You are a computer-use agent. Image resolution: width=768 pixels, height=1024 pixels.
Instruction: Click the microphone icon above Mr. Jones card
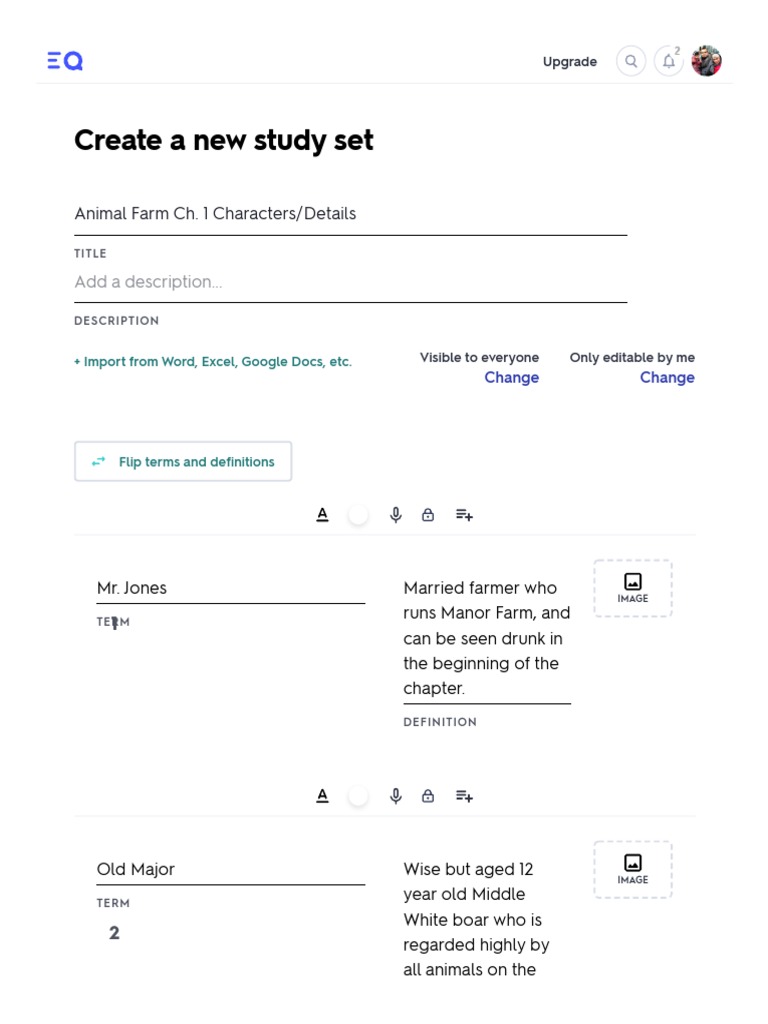[x=396, y=515]
